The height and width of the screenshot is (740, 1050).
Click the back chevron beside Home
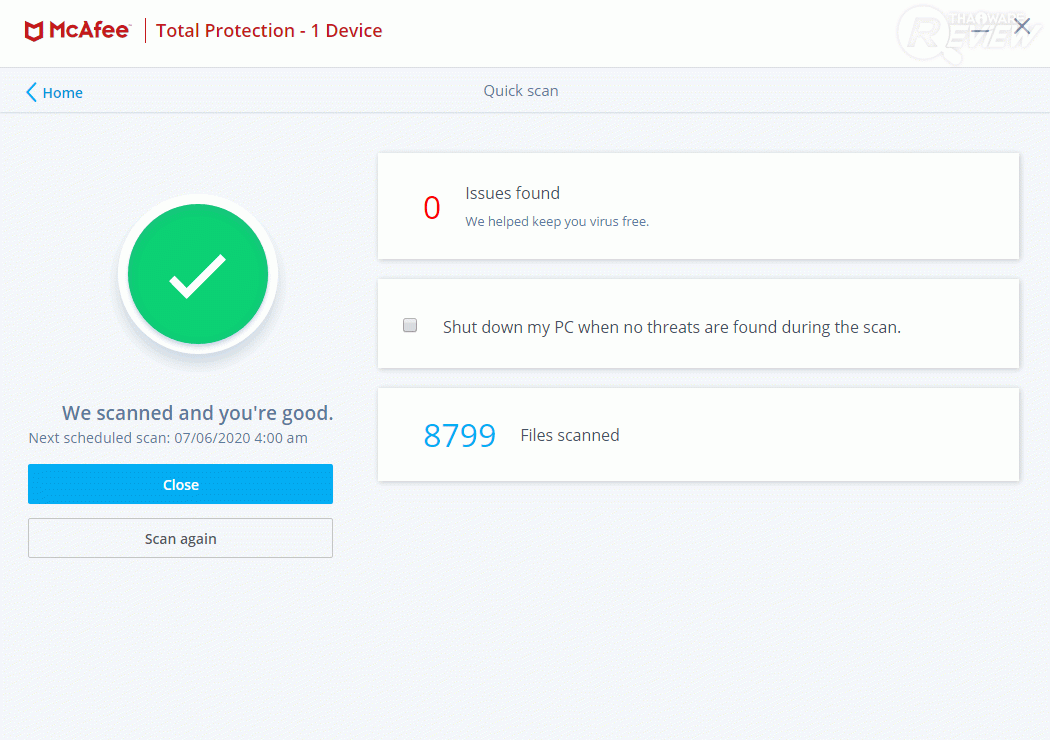tap(31, 93)
